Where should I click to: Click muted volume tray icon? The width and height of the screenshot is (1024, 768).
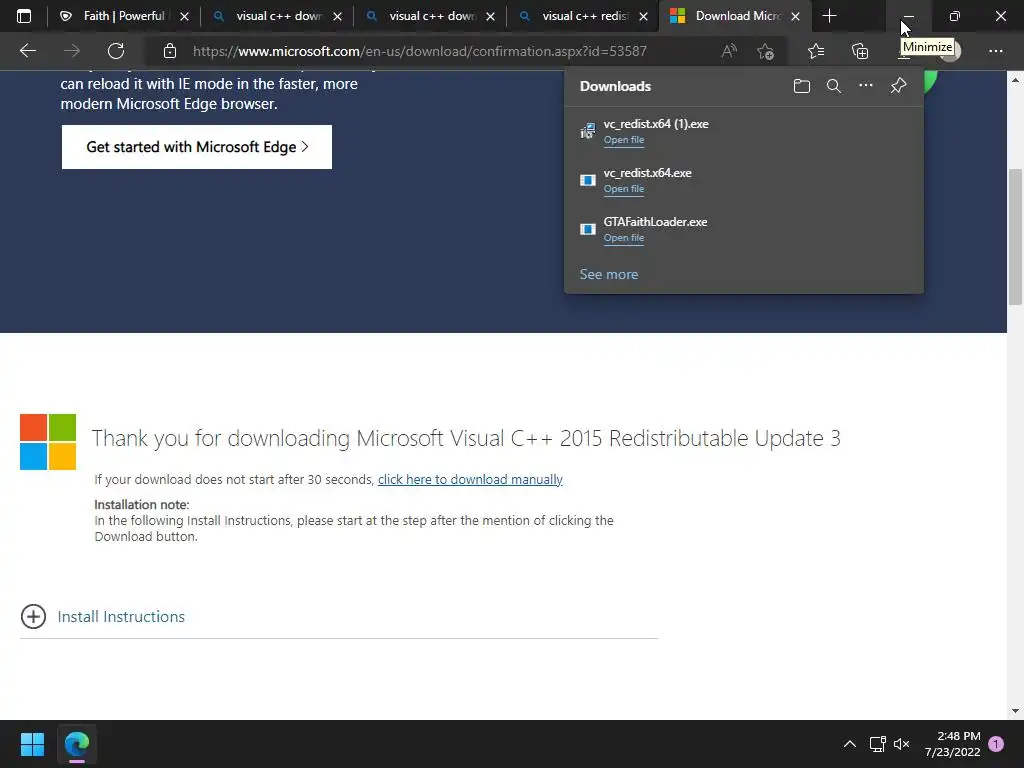pos(901,744)
